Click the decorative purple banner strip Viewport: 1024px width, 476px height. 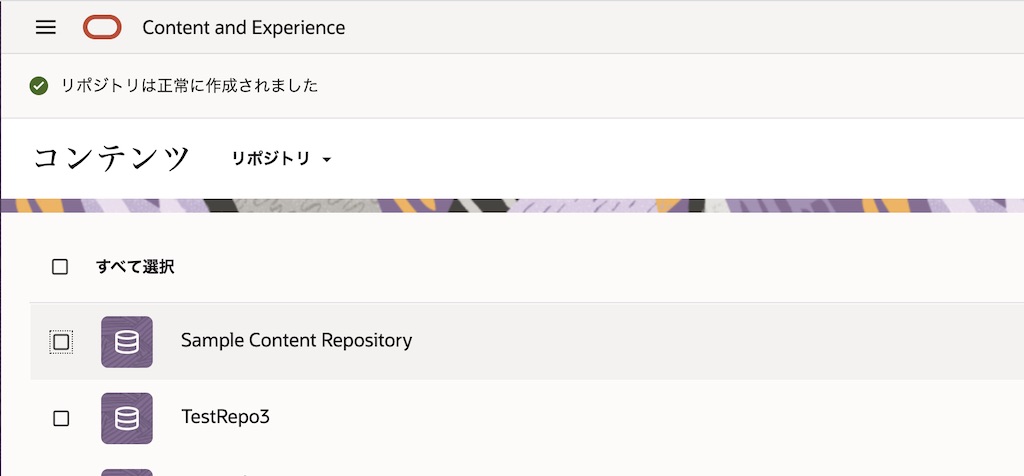(600, 205)
